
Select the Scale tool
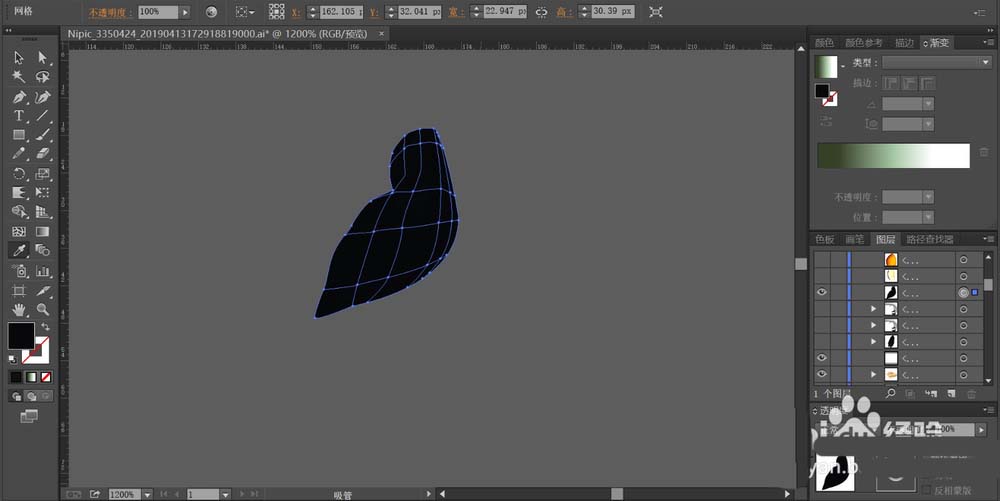point(42,173)
